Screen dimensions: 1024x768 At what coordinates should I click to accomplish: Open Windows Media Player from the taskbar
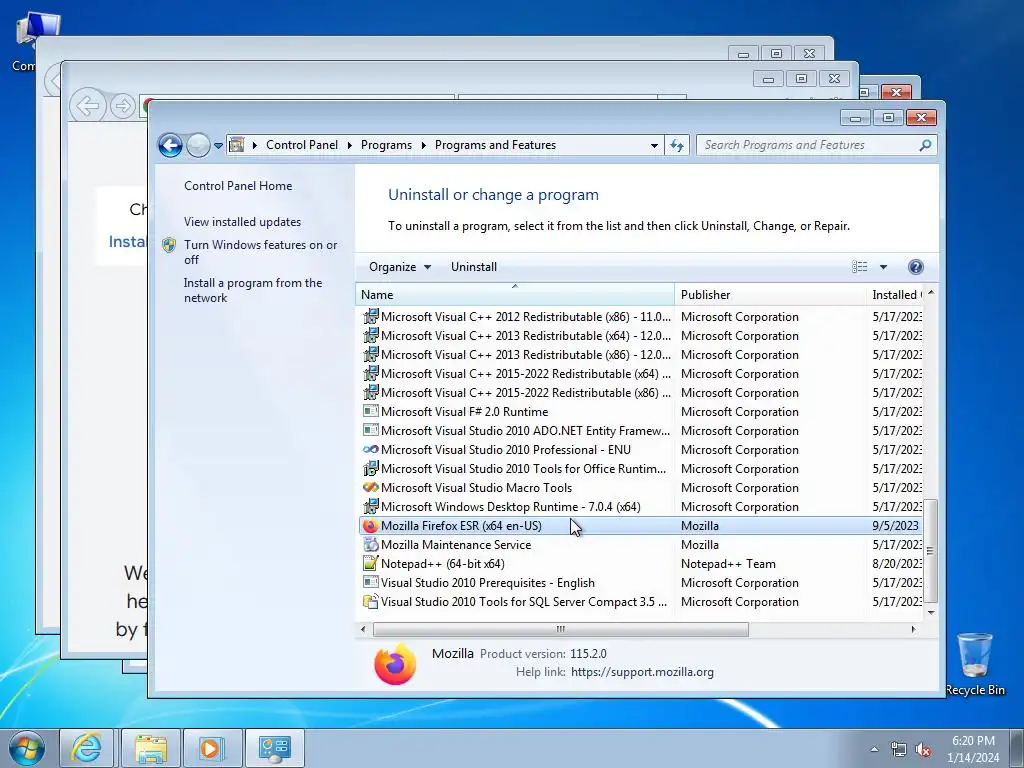tap(211, 748)
